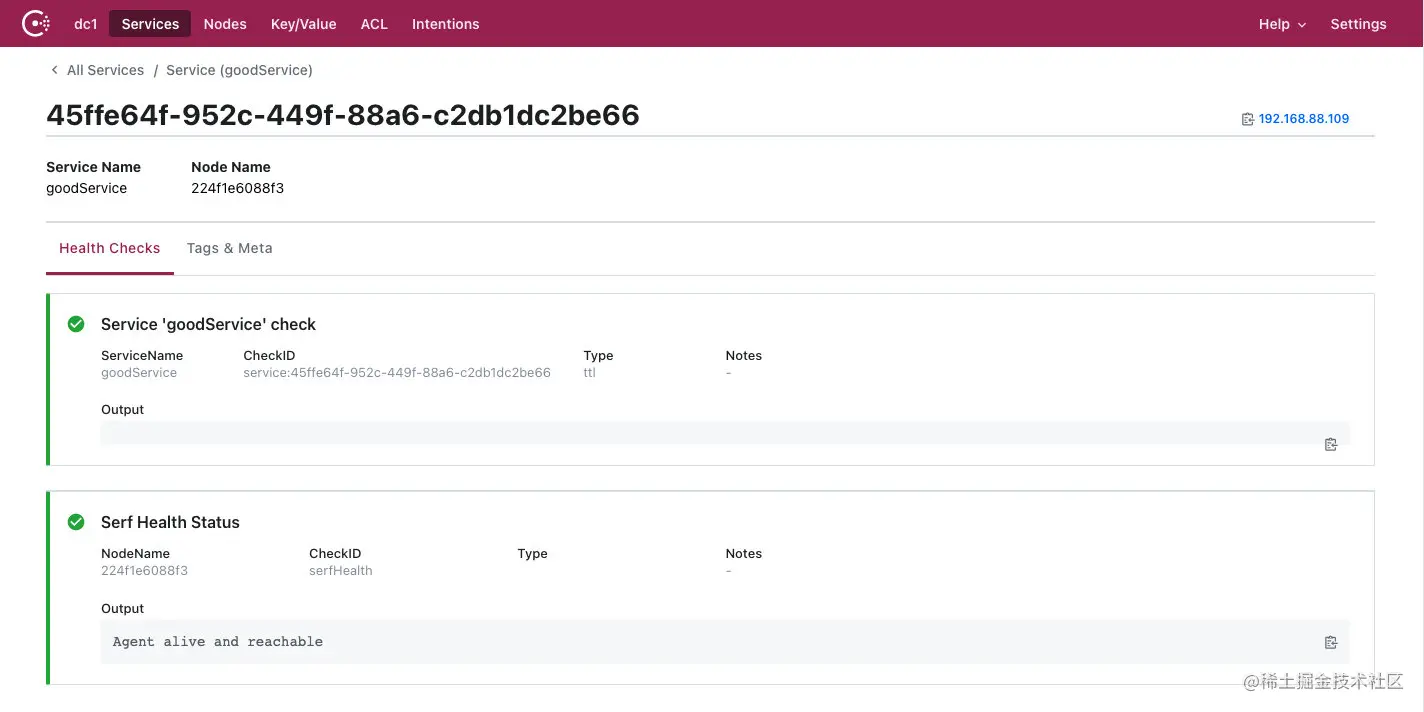1424x712 pixels.
Task: Go to the Nodes section
Action: (x=225, y=24)
